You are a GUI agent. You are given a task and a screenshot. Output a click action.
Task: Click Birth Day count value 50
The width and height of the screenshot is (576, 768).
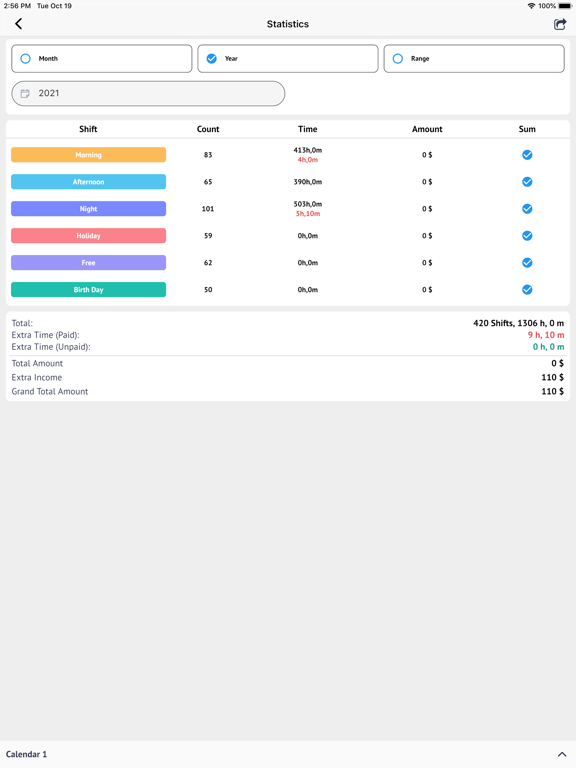point(208,289)
